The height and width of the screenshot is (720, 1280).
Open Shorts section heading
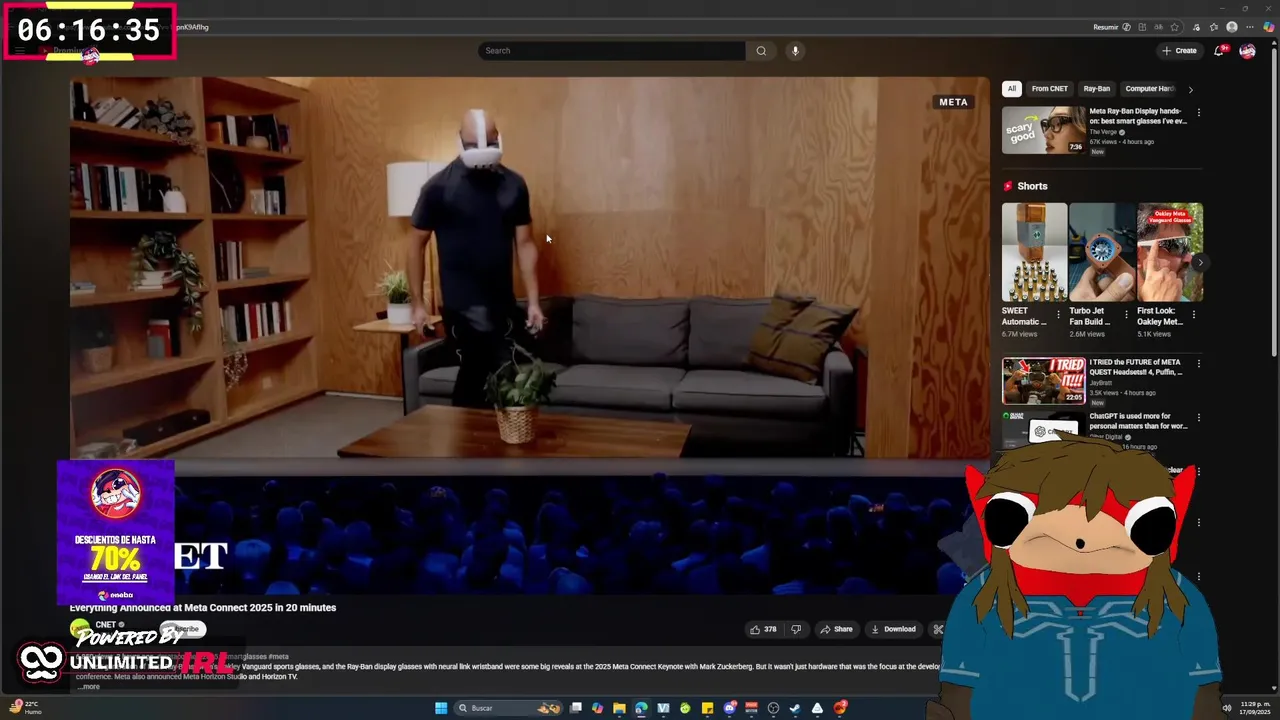[x=1032, y=186]
